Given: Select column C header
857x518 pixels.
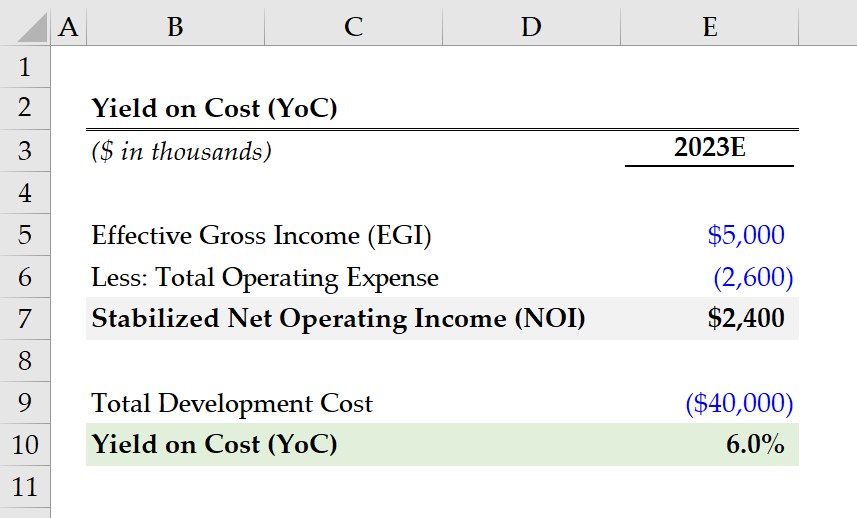Looking at the screenshot, I should pyautogui.click(x=354, y=27).
